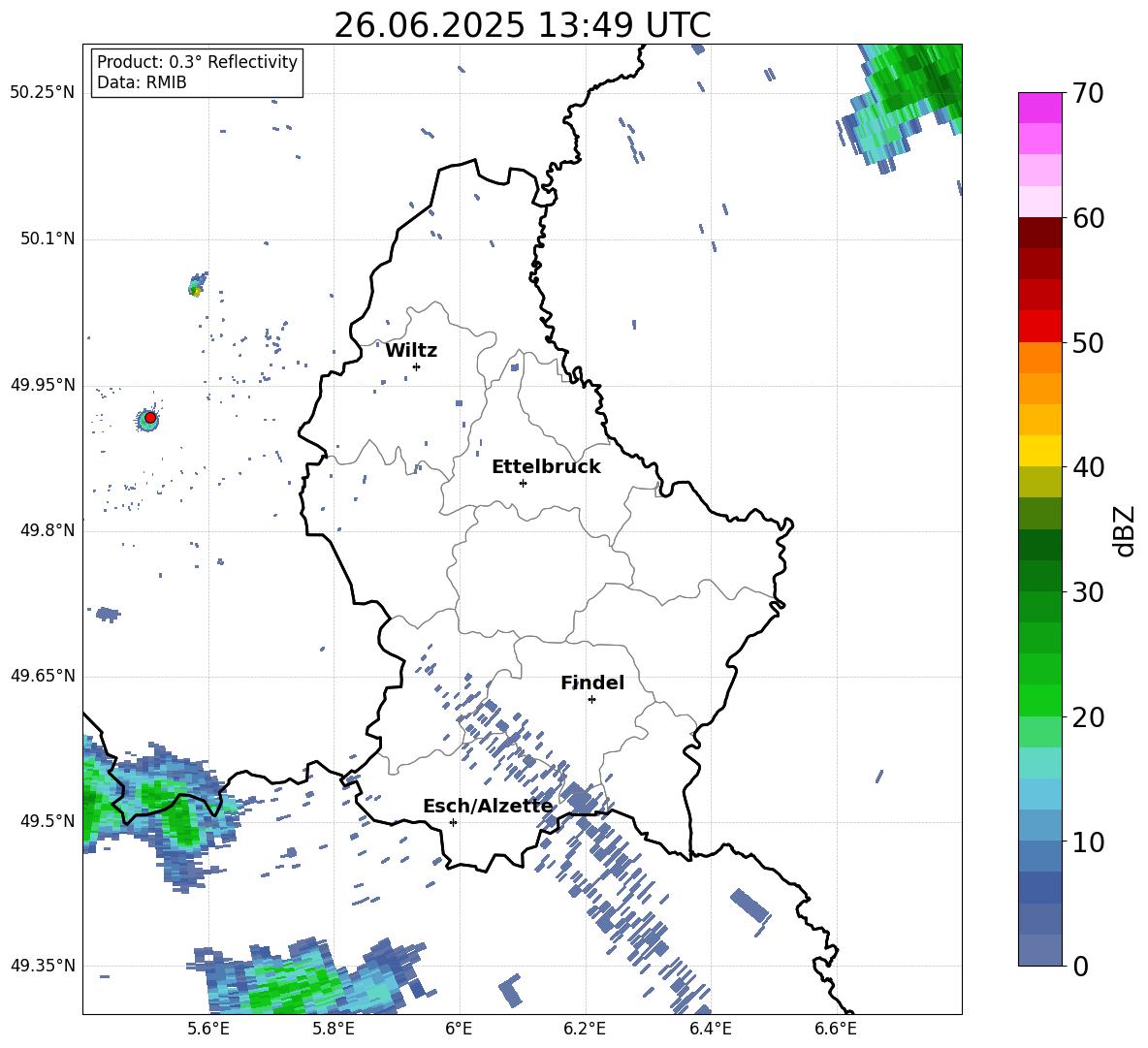Screen dimensions: 1148x1048
Task: Click the Esch/Alzette city label
Action: [488, 806]
